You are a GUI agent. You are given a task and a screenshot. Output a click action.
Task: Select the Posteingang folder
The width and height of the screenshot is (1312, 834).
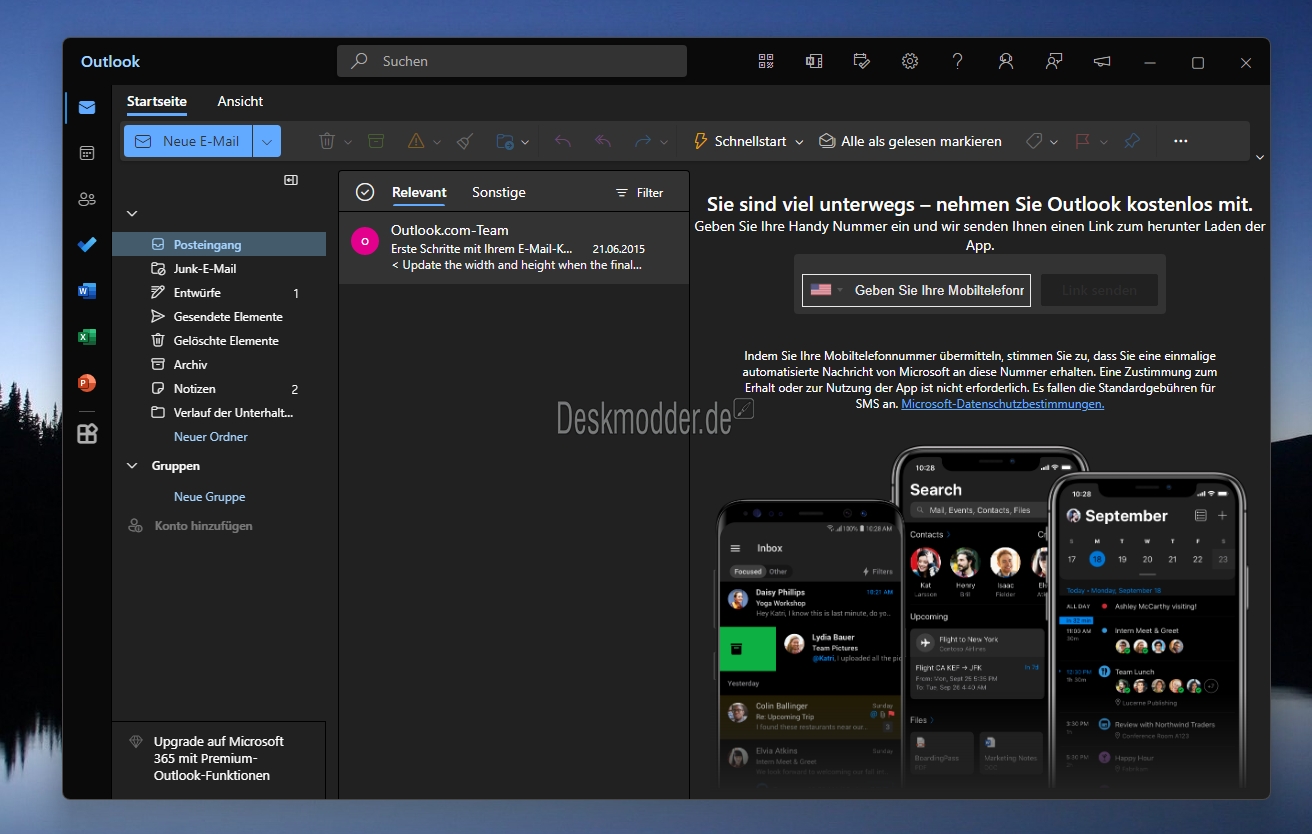219,244
